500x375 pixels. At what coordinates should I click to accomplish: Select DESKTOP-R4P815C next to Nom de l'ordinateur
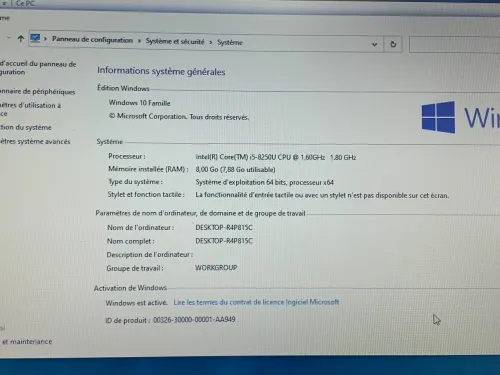[224, 227]
